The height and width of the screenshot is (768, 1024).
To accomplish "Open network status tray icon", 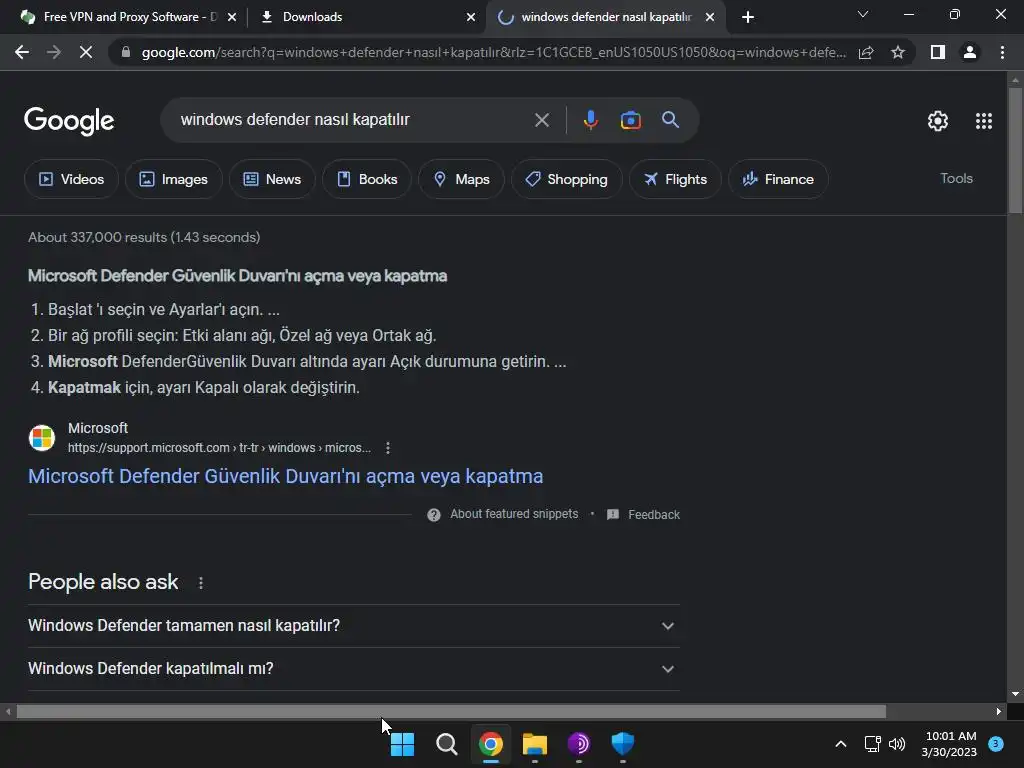I will (872, 744).
